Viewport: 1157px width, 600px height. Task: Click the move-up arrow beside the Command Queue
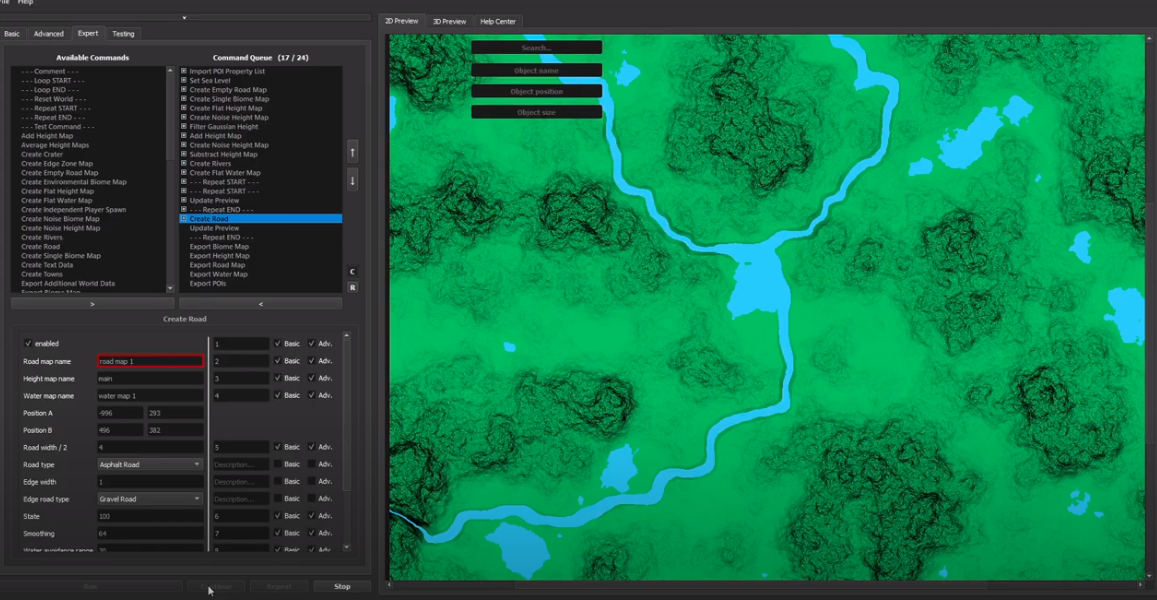coord(352,151)
